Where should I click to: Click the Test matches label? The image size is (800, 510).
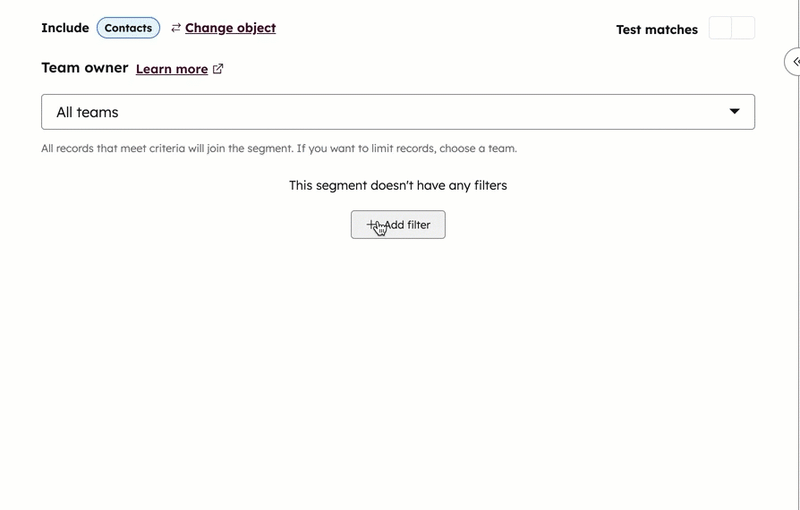656,29
